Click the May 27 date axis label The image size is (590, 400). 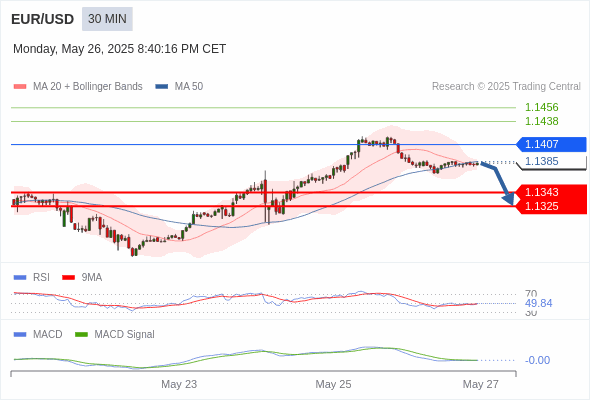pyautogui.click(x=481, y=384)
